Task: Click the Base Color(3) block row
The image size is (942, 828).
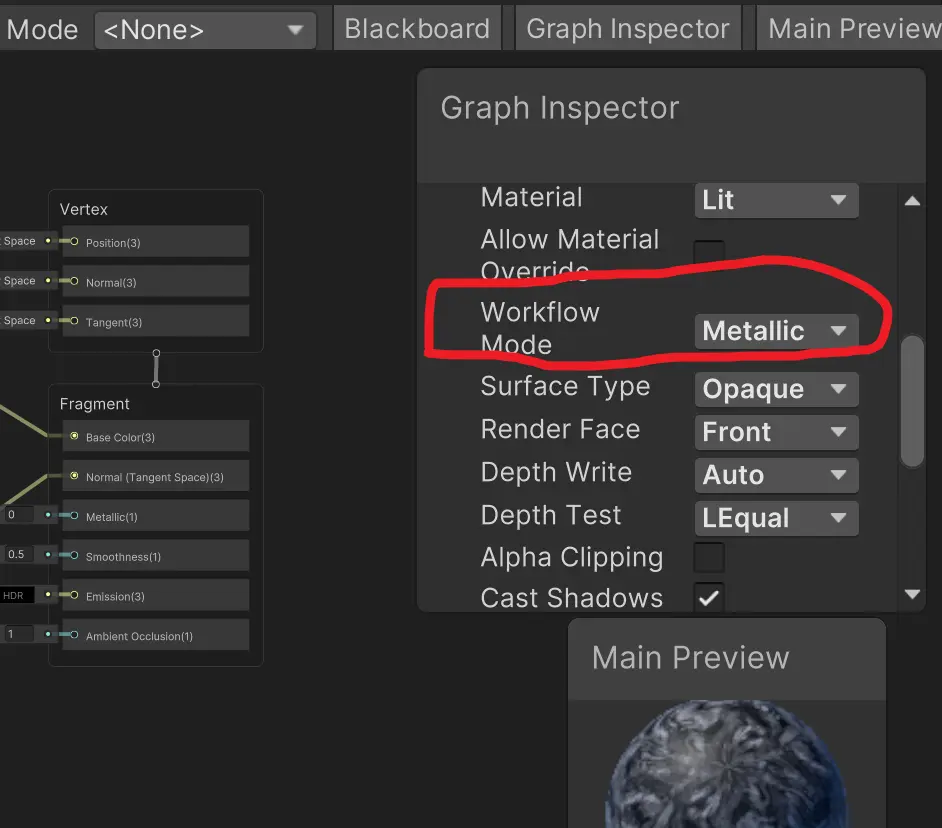Action: pyautogui.click(x=156, y=436)
